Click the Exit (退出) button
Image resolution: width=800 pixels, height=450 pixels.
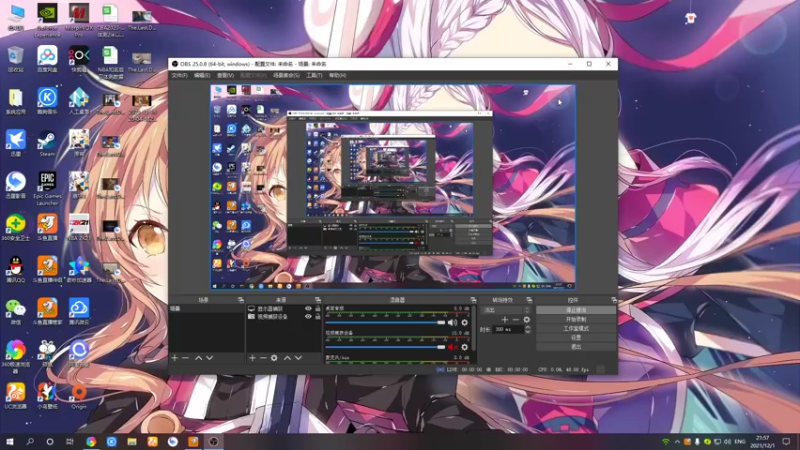[576, 347]
